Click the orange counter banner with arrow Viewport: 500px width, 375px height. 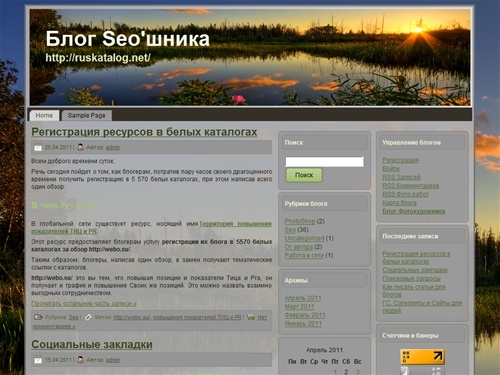422,357
